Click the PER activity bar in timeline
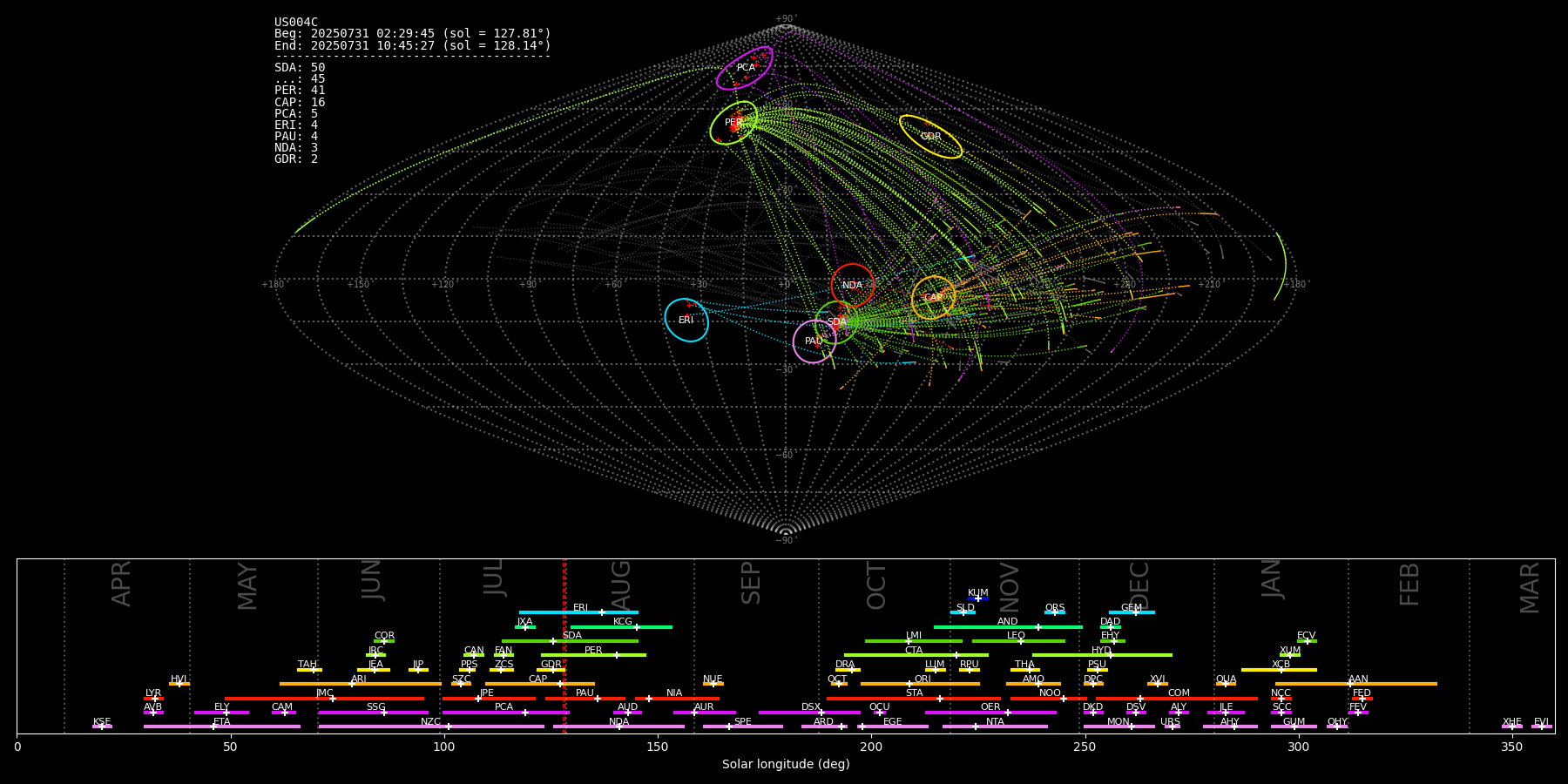 (x=593, y=655)
